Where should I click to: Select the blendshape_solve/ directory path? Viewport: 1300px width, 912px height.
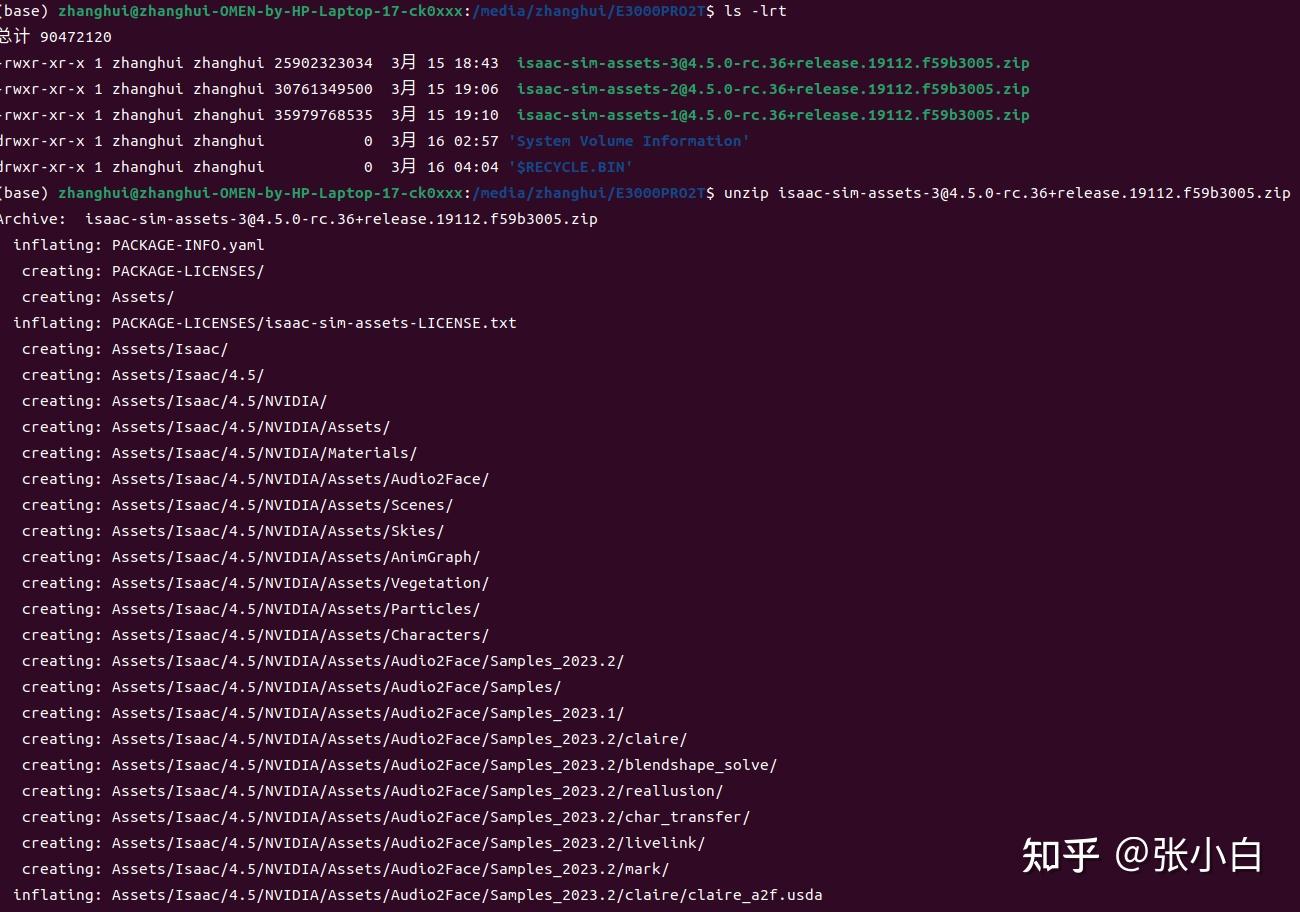point(444,765)
